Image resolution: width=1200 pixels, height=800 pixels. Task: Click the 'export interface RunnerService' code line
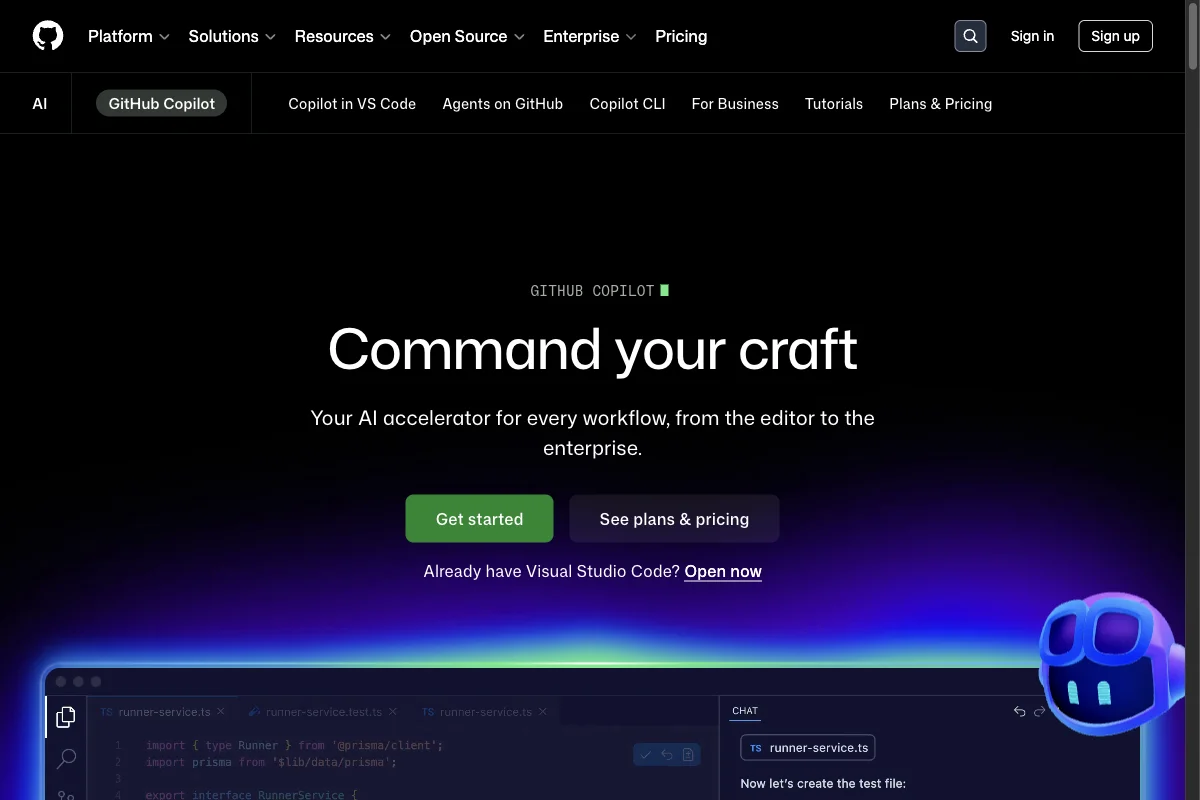click(x=251, y=795)
